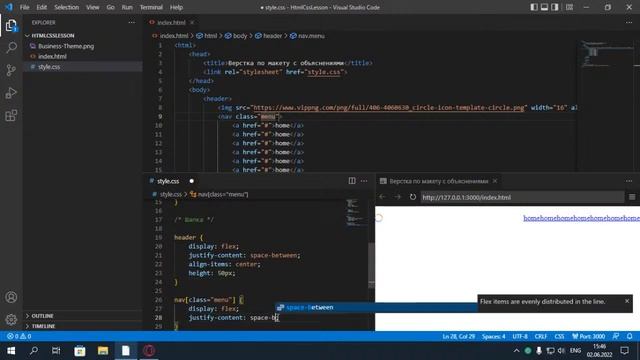640x360 pixels.
Task: Open the preview browser menu icon
Action: click(632, 197)
